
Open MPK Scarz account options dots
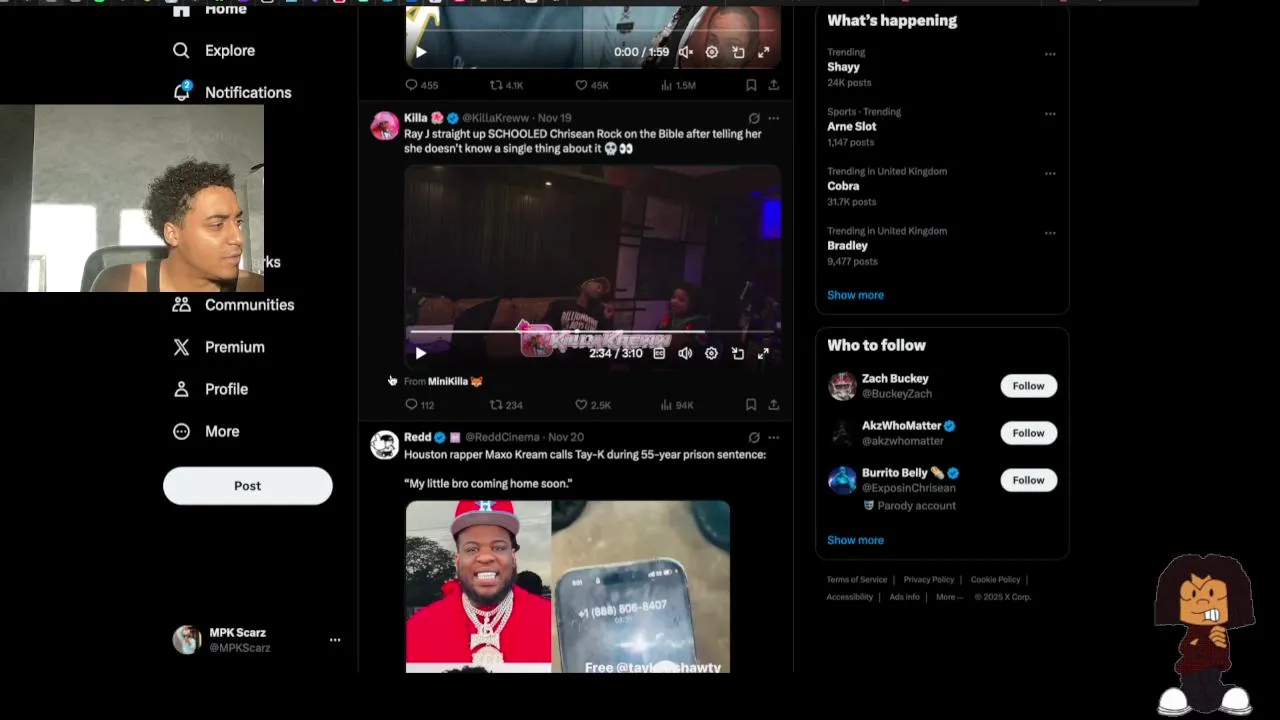click(x=335, y=640)
